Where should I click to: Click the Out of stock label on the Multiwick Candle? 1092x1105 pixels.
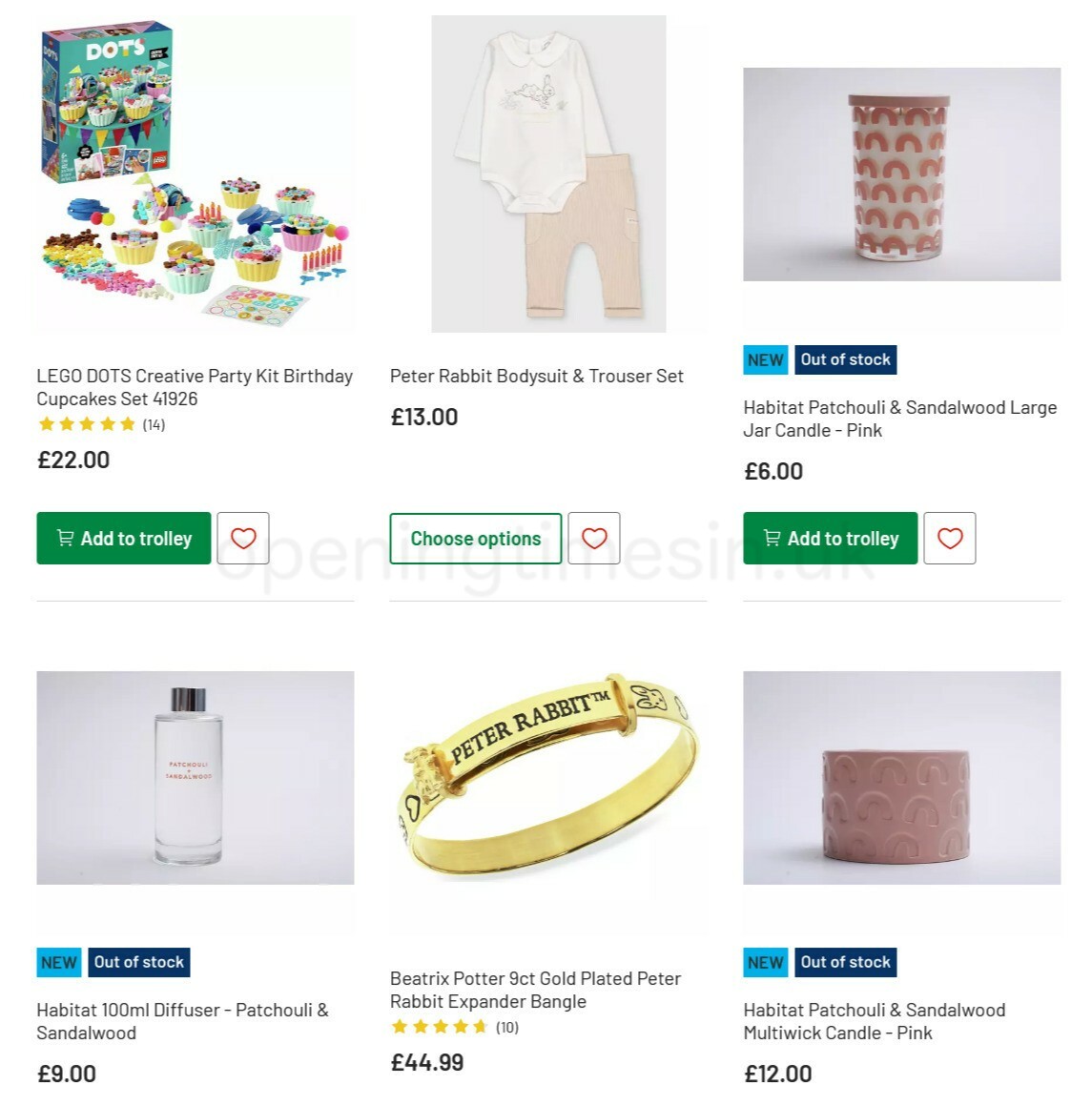846,962
